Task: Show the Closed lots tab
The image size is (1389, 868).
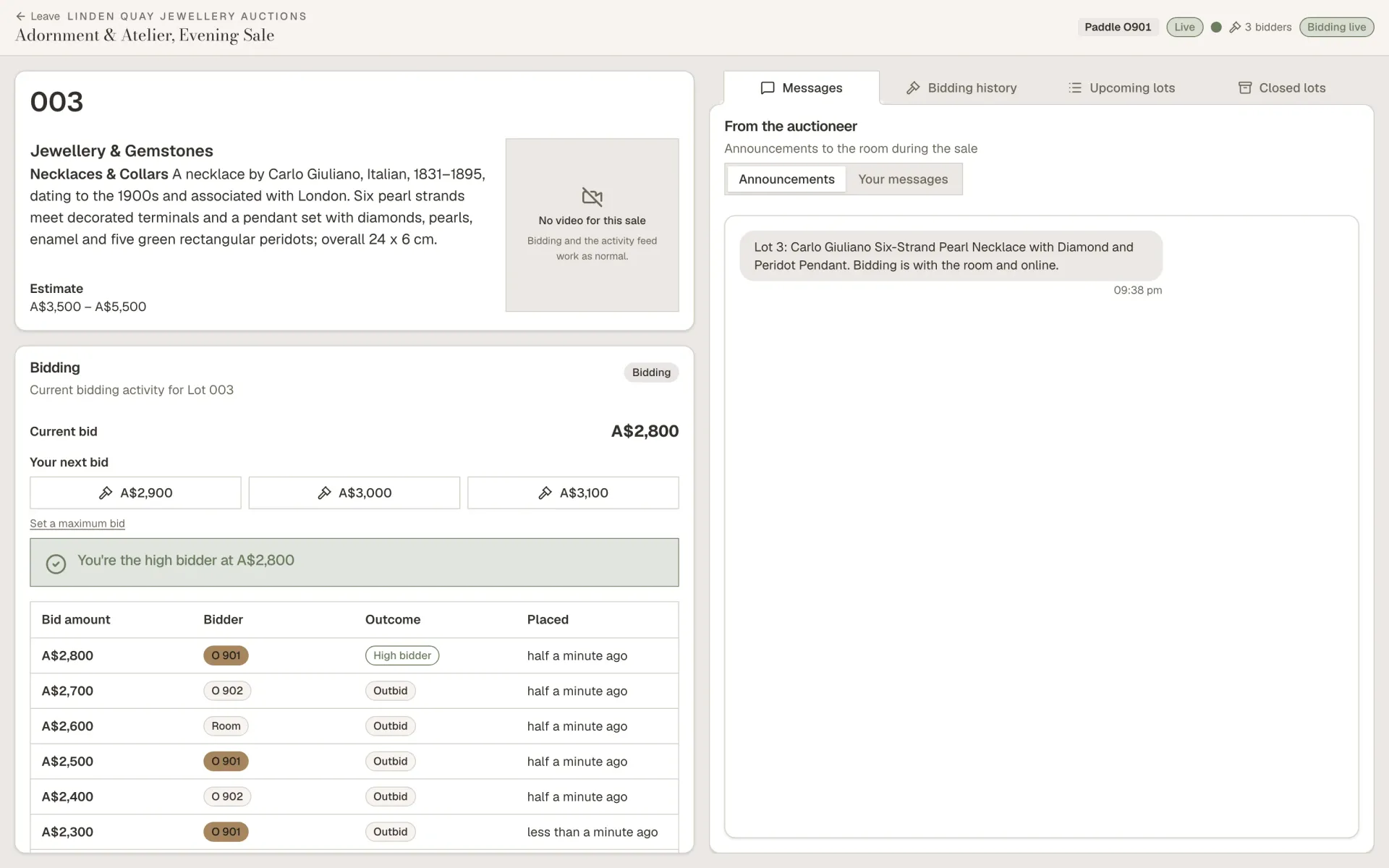Action: coord(1282,88)
